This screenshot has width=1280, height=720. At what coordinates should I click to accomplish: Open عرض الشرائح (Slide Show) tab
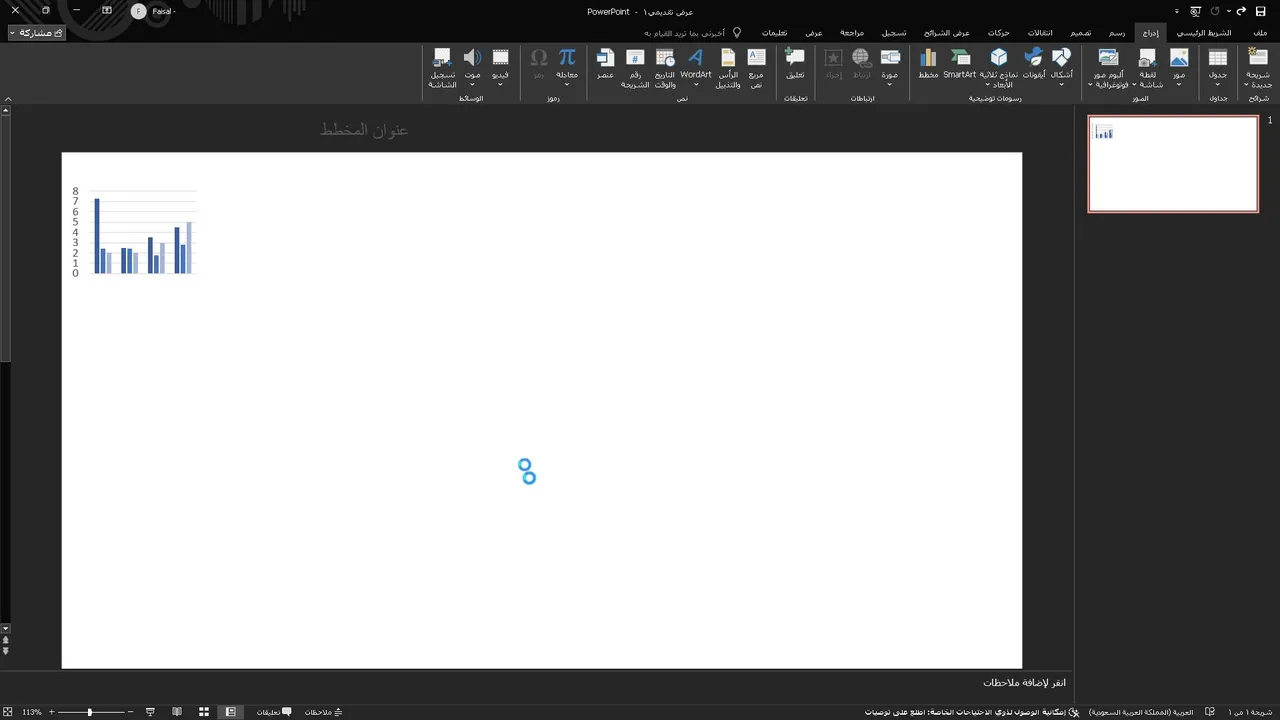[x=947, y=32]
